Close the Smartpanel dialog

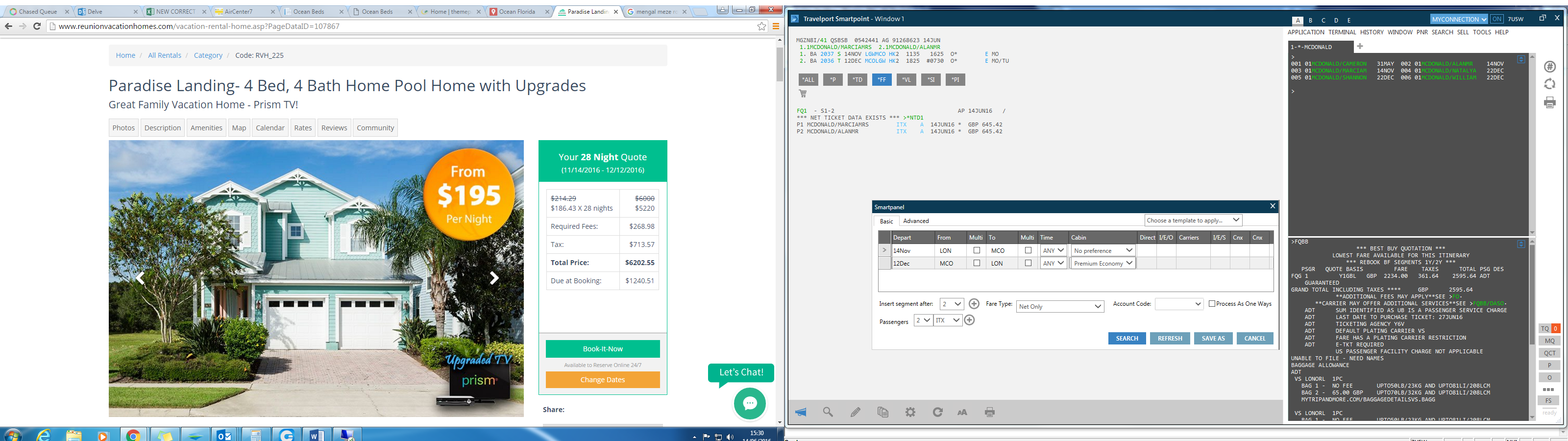coord(1272,206)
